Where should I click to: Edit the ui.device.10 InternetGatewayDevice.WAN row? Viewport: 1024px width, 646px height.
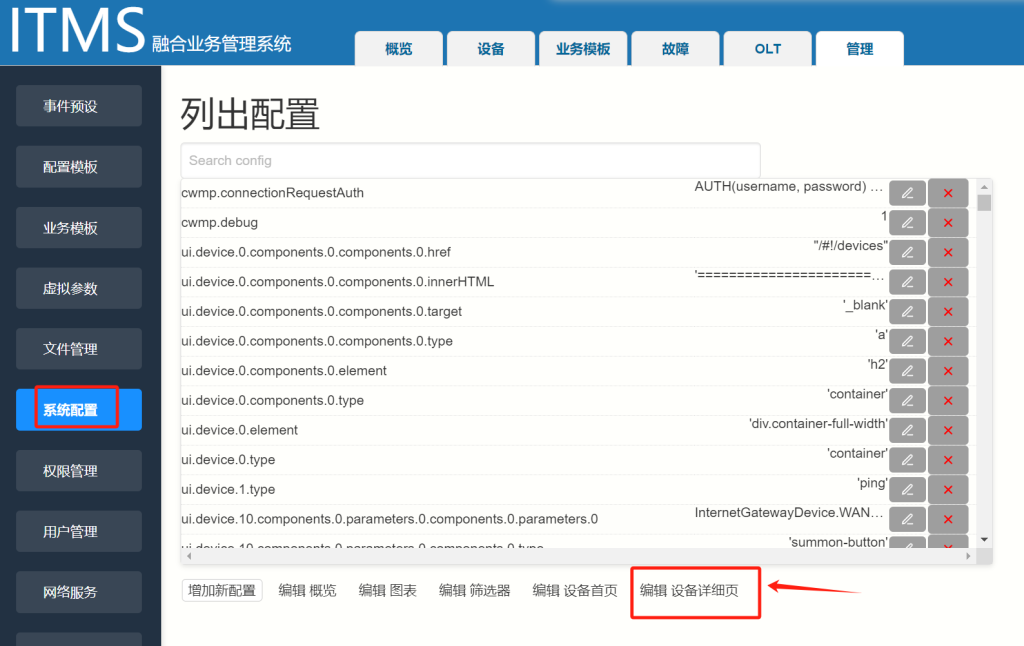click(907, 519)
